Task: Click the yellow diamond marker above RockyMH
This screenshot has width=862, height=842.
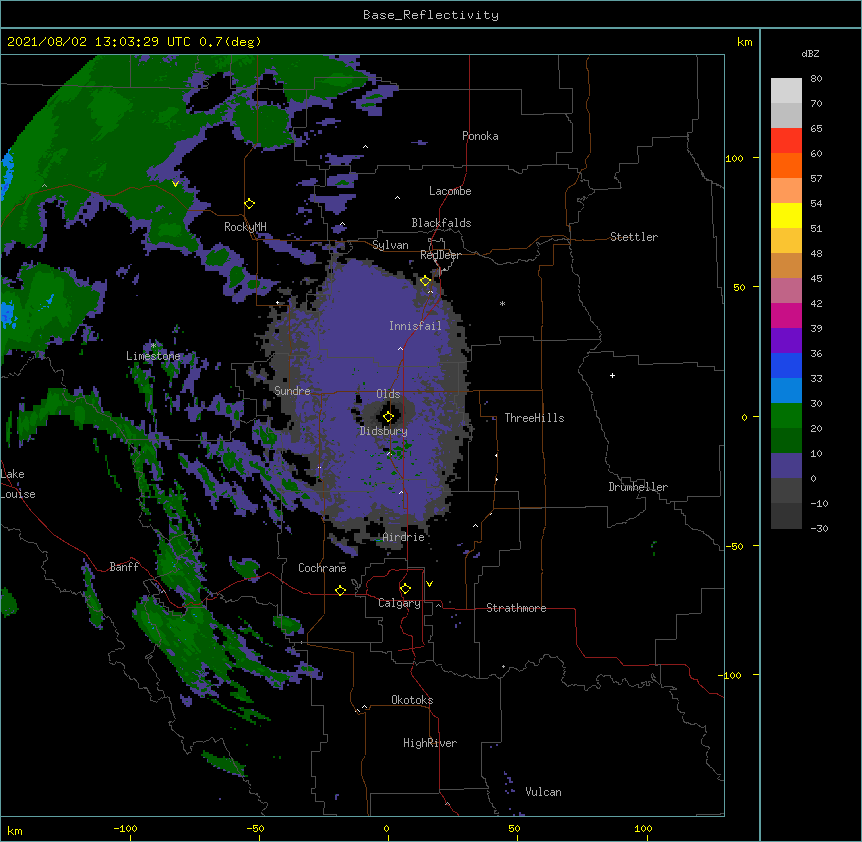Action: tap(250, 204)
